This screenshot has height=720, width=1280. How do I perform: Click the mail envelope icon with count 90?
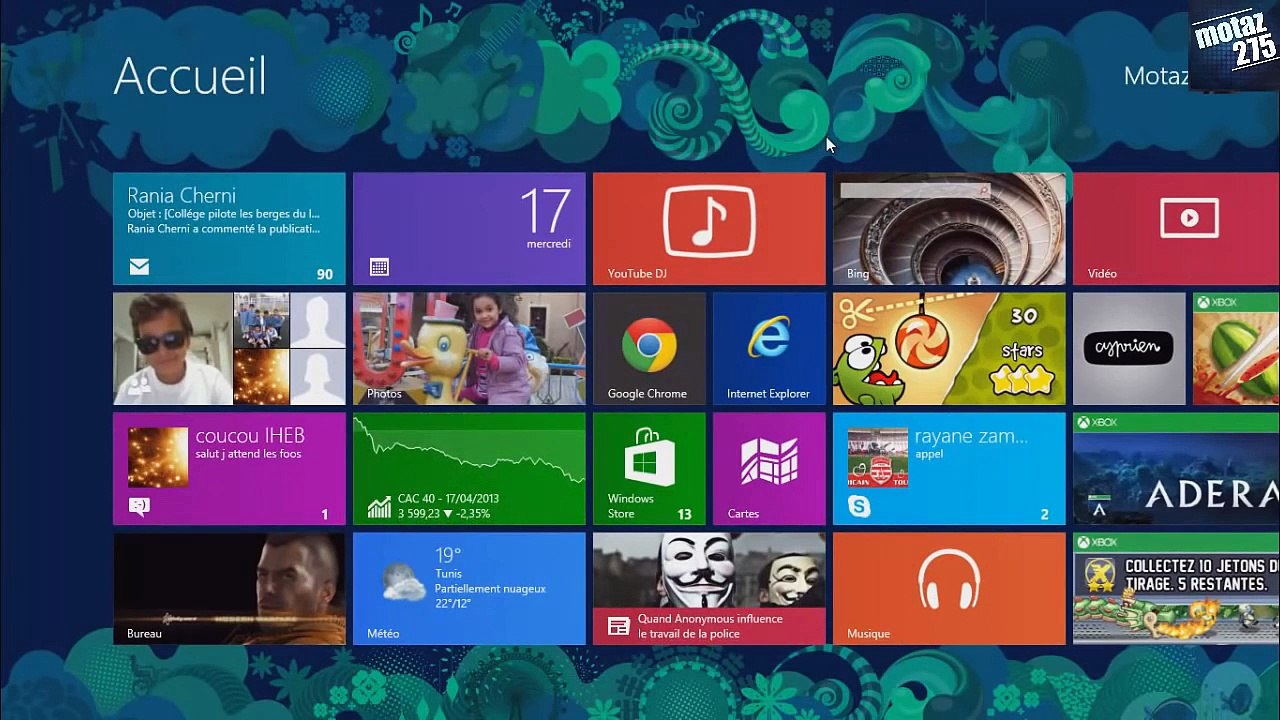coord(139,267)
